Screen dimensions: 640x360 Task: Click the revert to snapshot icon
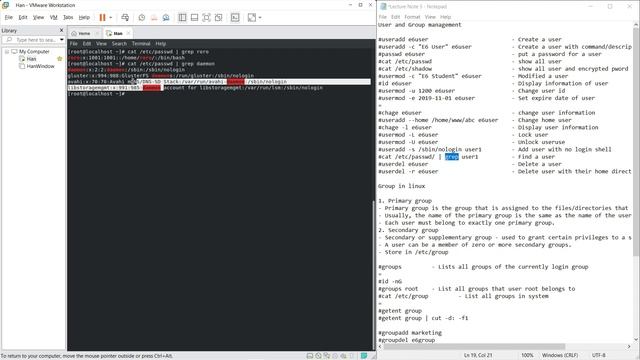tap(154, 18)
